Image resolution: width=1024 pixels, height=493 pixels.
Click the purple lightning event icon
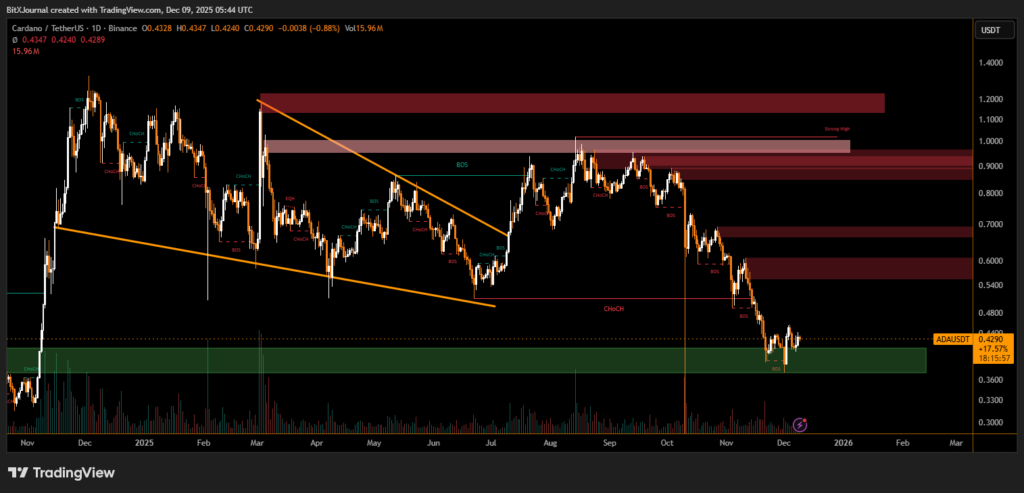tap(798, 424)
